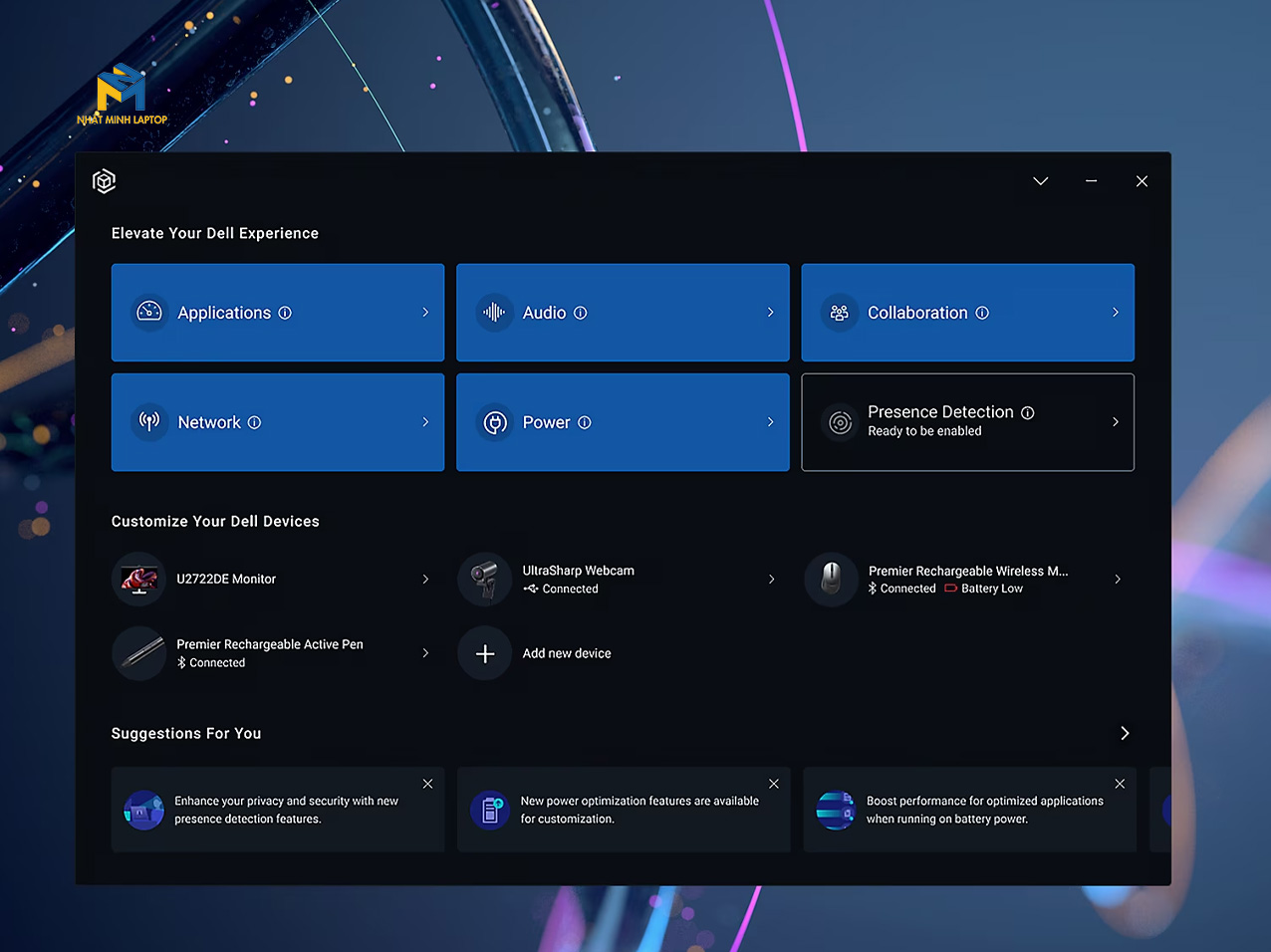Click the low battery indicator icon
This screenshot has width=1271, height=952.
click(x=951, y=589)
